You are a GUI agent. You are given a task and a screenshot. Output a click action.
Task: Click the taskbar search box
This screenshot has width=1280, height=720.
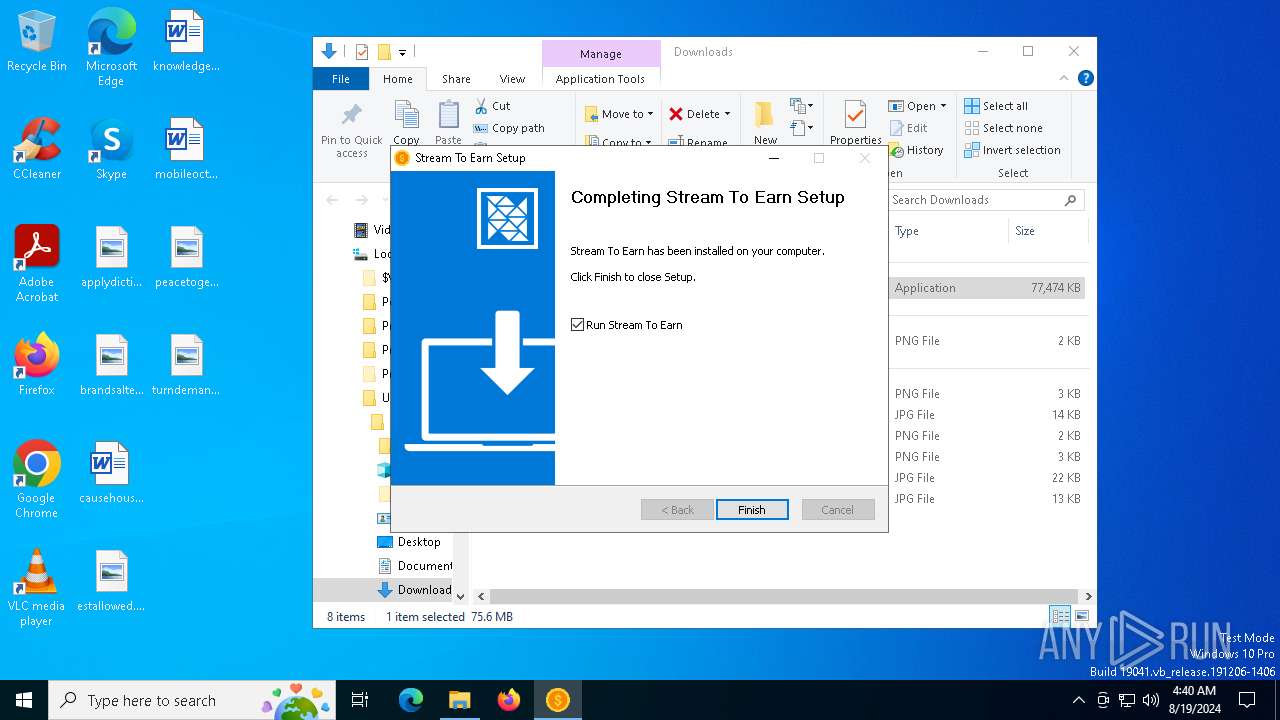[193, 700]
